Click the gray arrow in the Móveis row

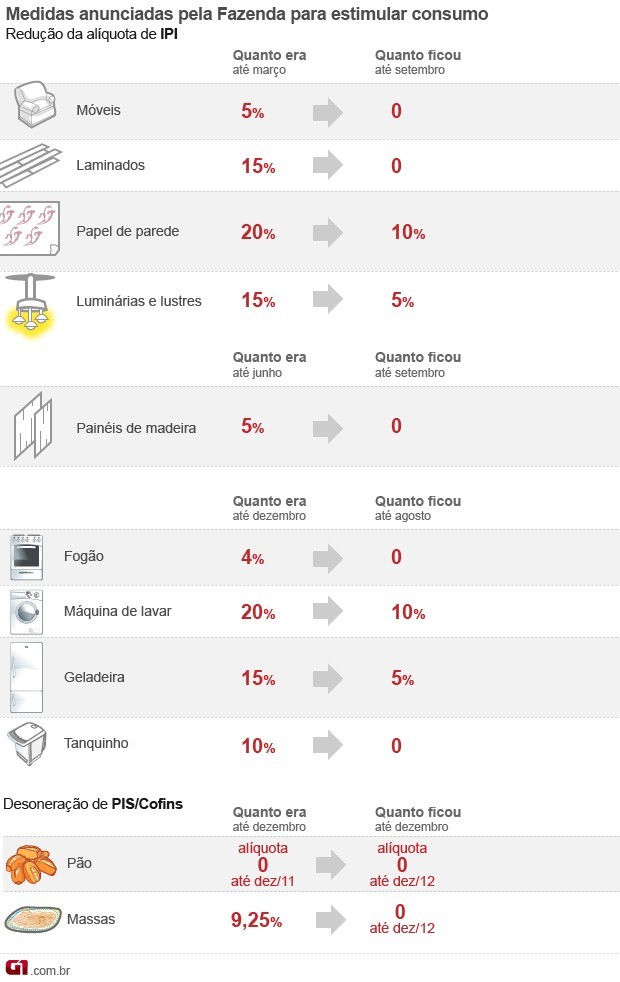[x=328, y=113]
